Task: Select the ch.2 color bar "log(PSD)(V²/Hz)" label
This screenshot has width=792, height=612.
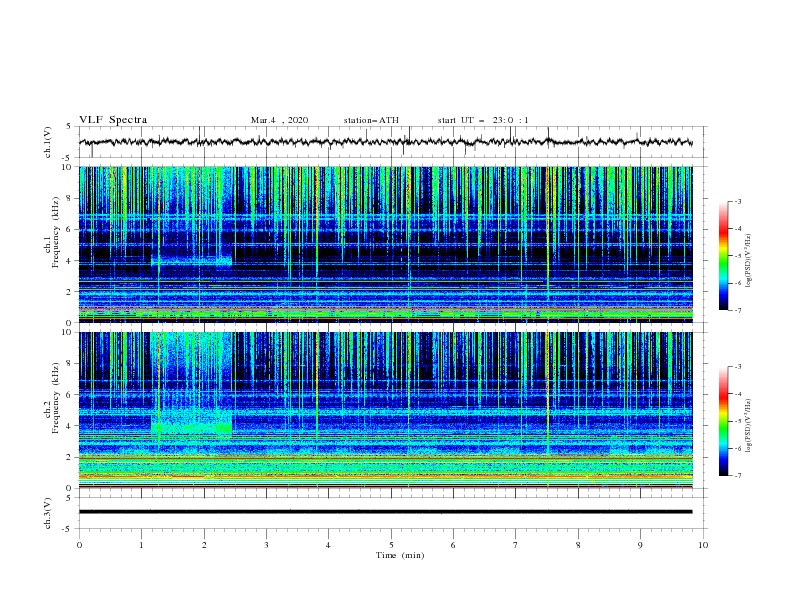Action: pos(749,425)
